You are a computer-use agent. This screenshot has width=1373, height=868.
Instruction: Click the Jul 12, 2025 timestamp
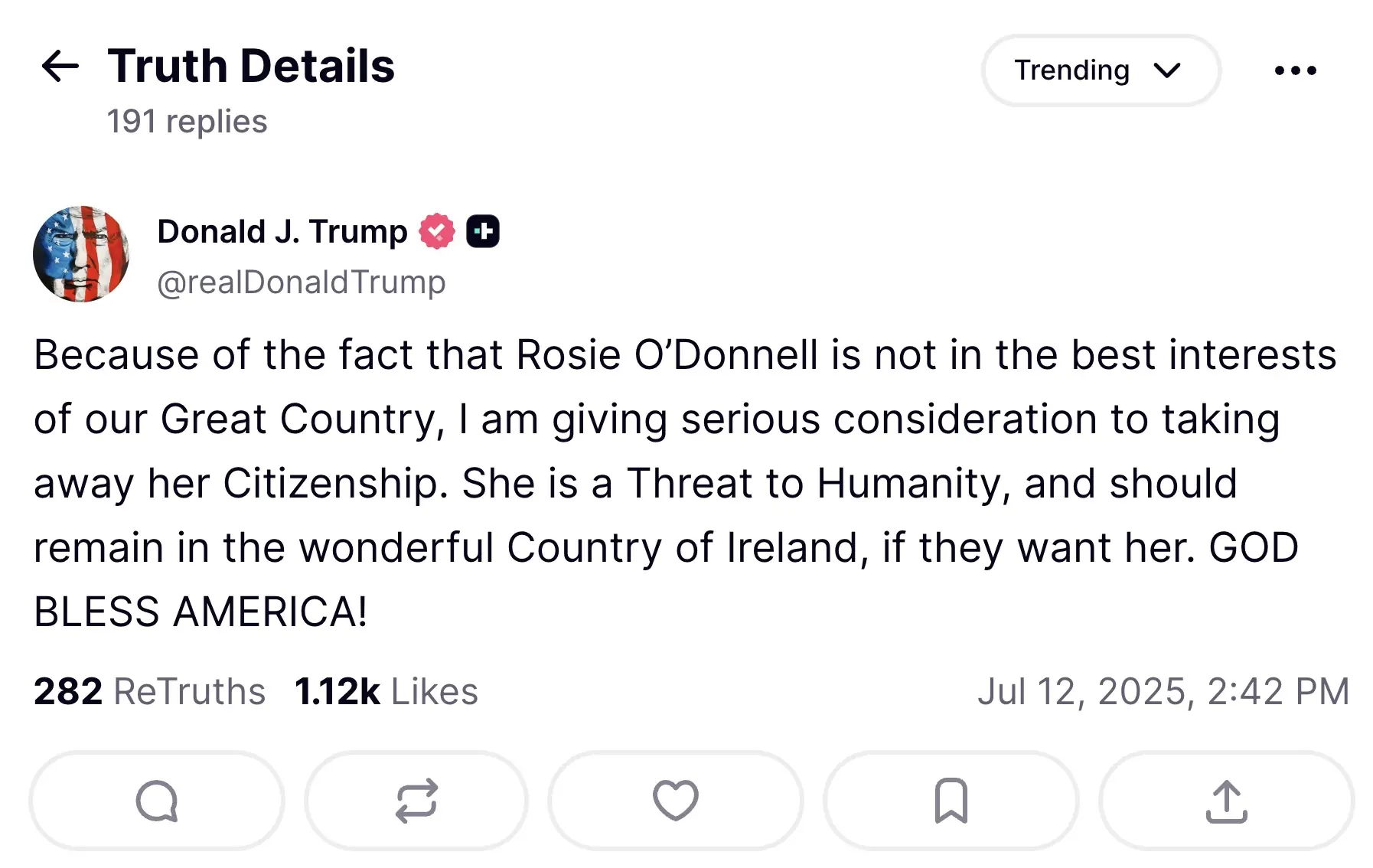1163,691
